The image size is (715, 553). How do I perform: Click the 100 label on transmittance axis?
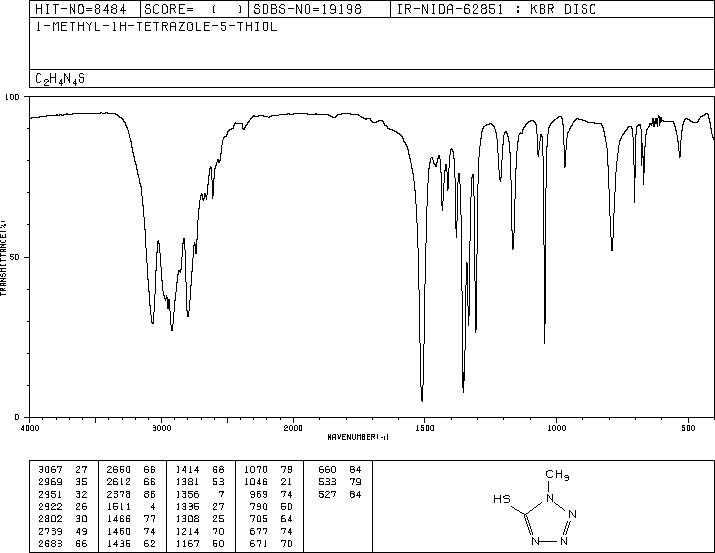click(12, 97)
